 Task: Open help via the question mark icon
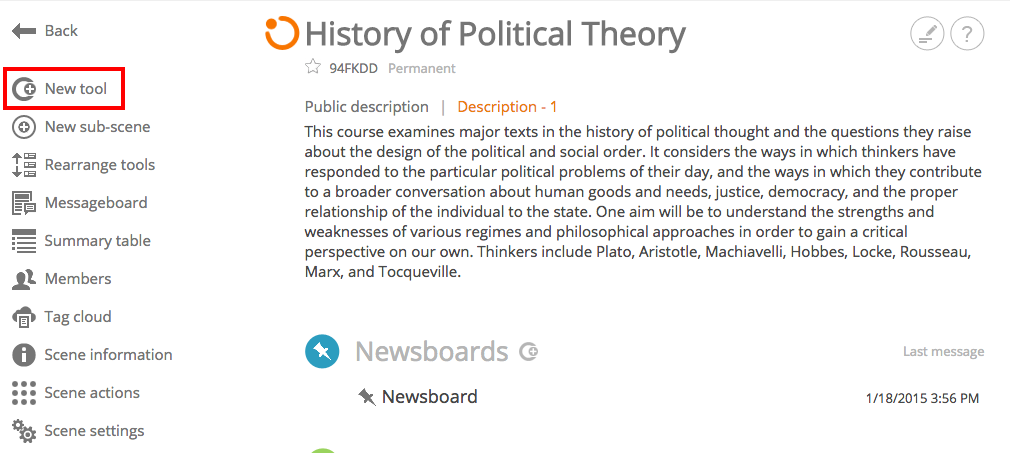coord(967,34)
